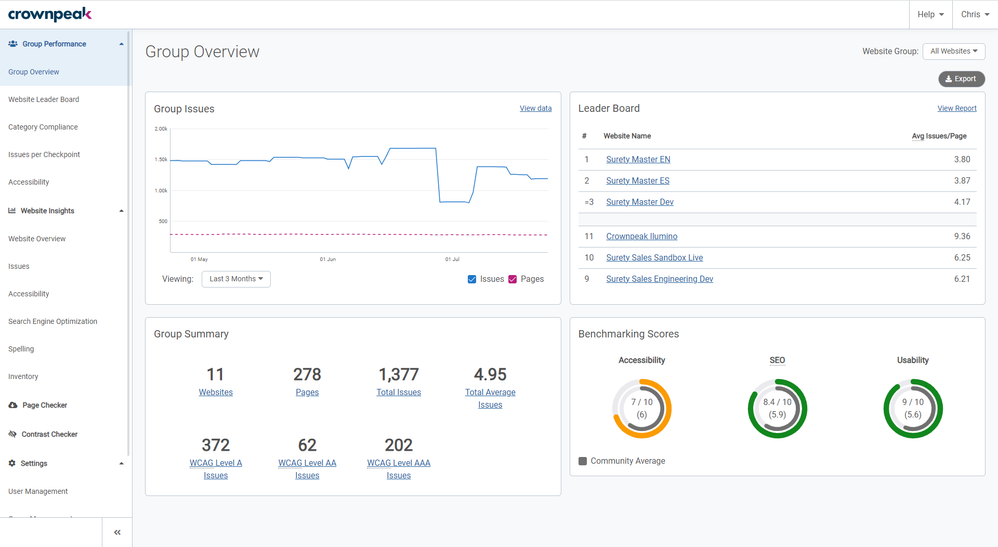Screen dimensions: 998x547
Task: Click the Websites summary link
Action: (216, 392)
